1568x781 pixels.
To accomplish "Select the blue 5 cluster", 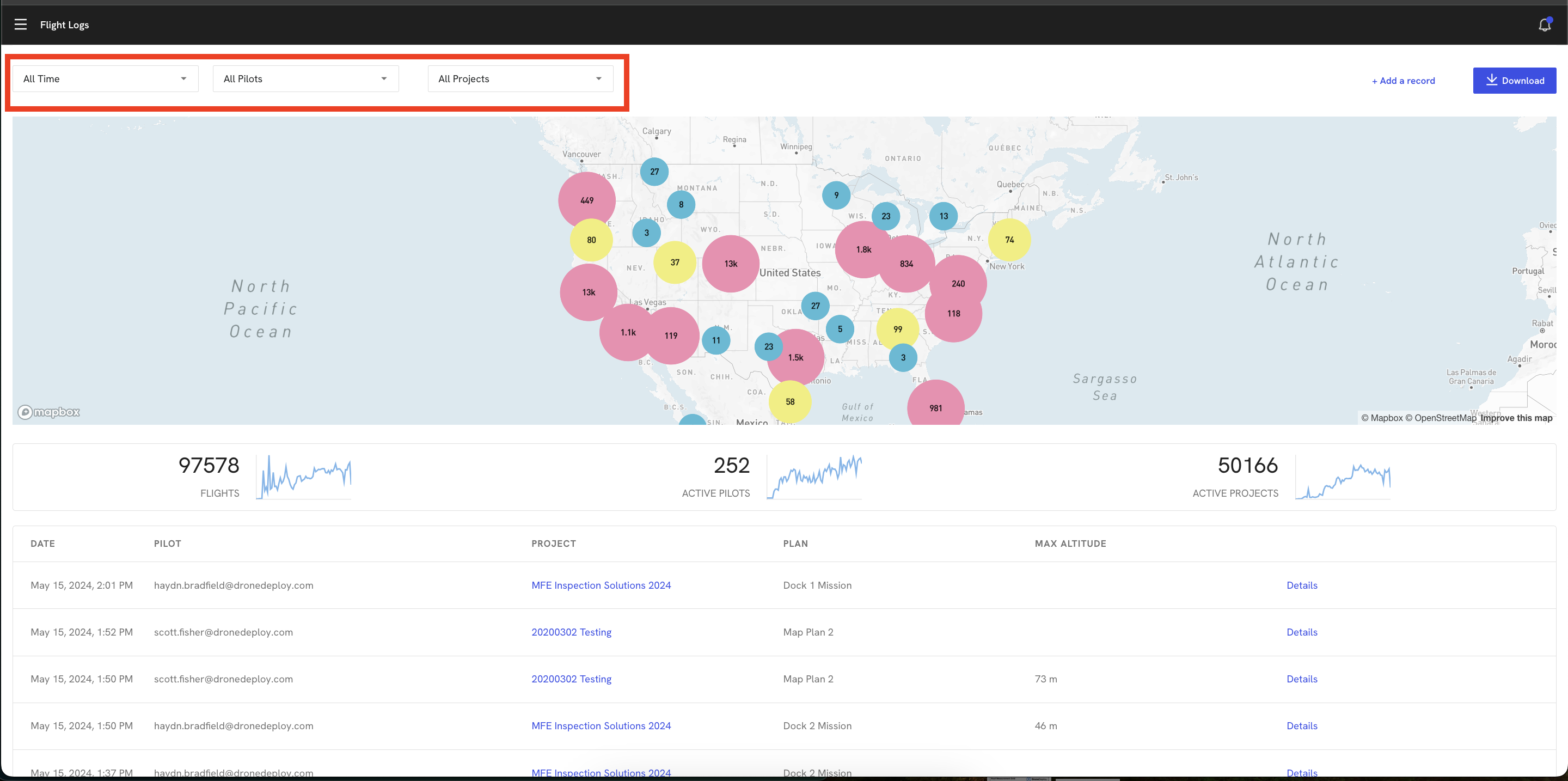I will (x=840, y=330).
